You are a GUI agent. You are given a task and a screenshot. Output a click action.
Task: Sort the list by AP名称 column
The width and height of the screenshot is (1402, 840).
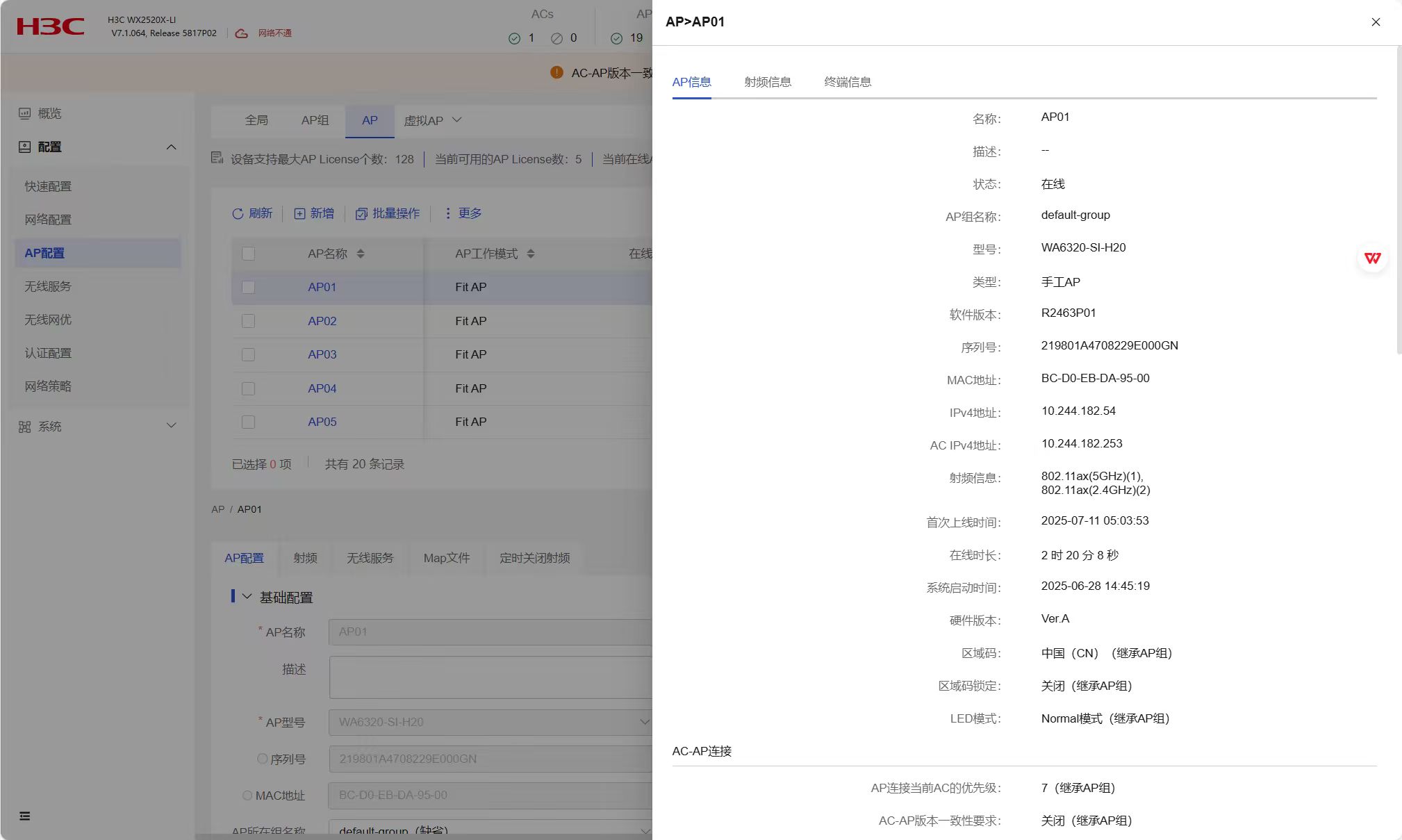pos(361,254)
